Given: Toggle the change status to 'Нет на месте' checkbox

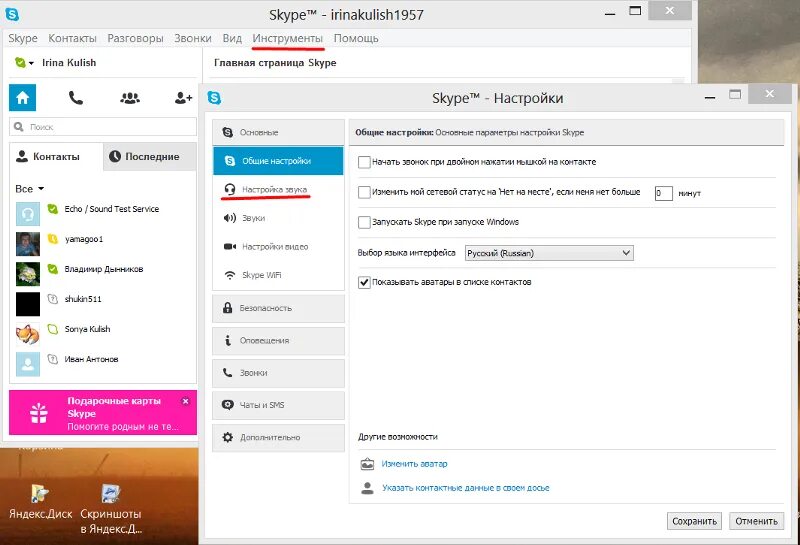Looking at the screenshot, I should pos(364,192).
